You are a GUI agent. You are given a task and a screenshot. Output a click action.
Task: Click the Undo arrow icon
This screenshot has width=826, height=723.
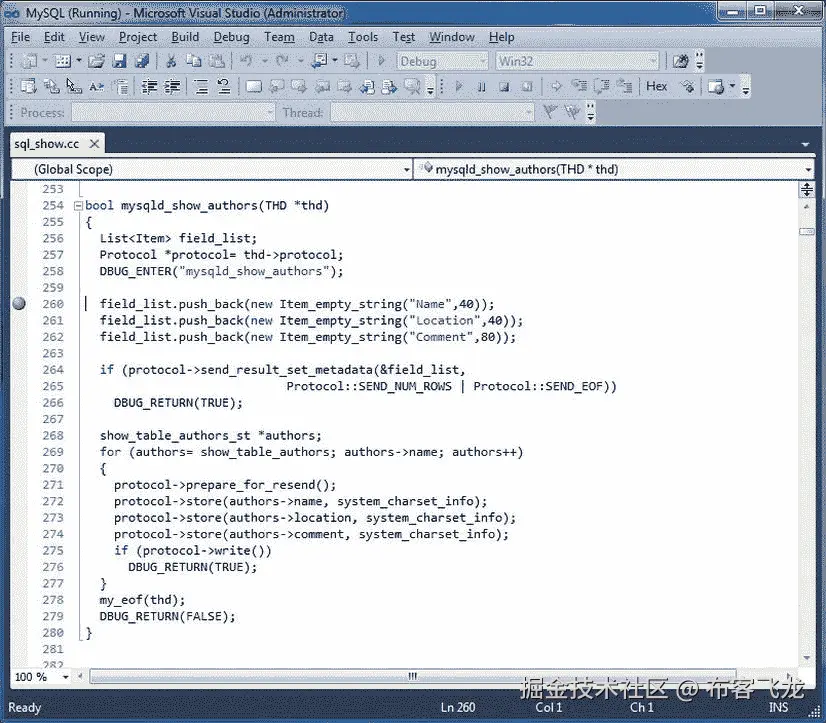pyautogui.click(x=246, y=61)
